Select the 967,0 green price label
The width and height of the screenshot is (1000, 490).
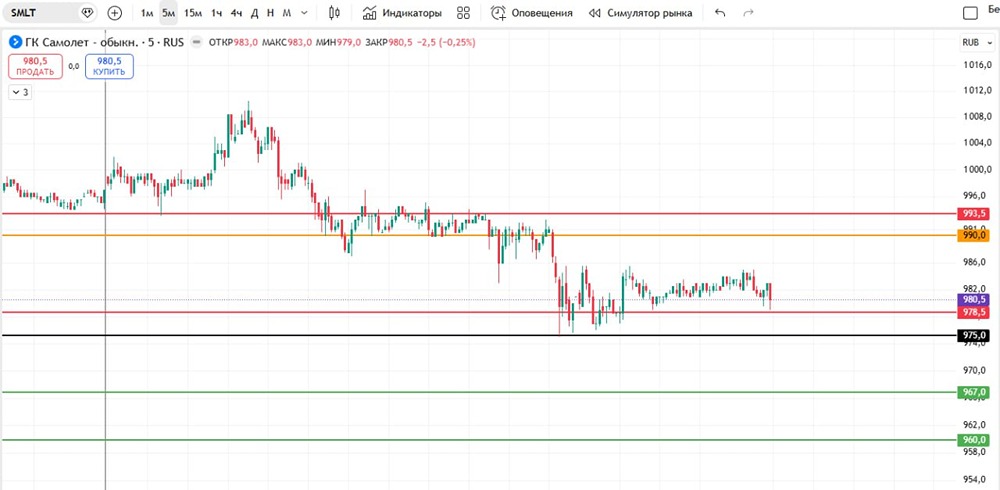(x=974, y=392)
